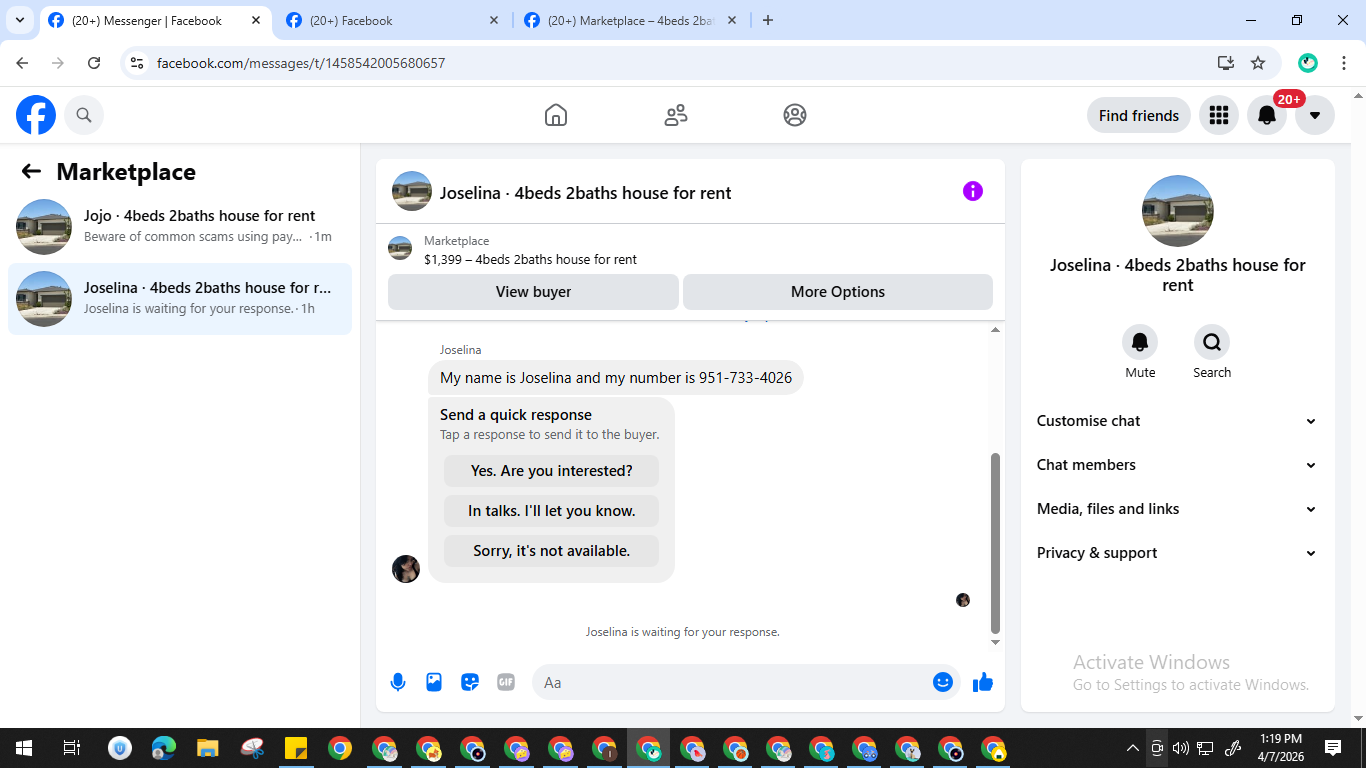1366x768 pixels.
Task: Open a new browser tab
Action: pyautogui.click(x=768, y=20)
